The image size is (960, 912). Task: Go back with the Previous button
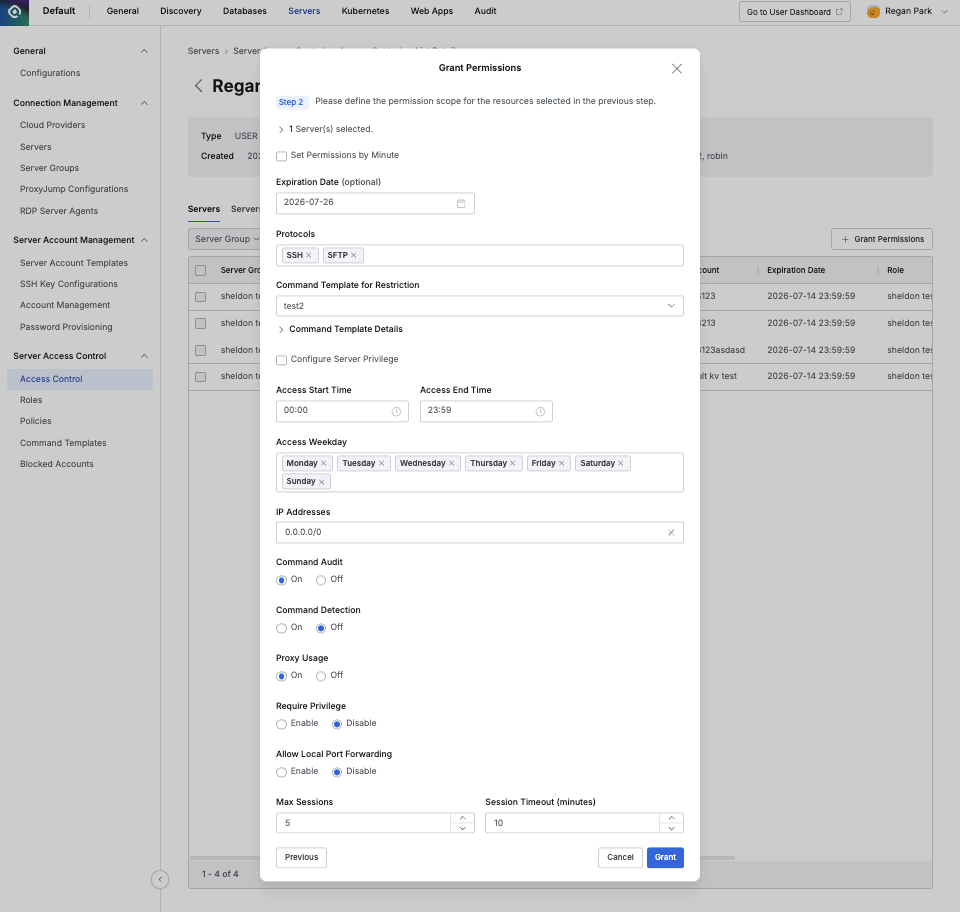coord(301,857)
